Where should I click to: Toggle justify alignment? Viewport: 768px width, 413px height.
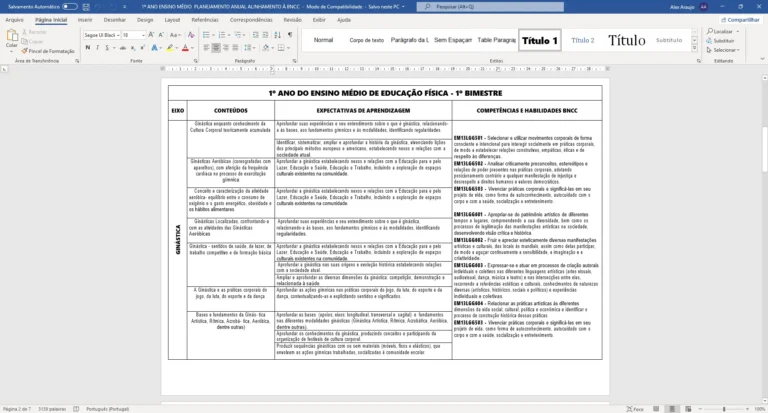pyautogui.click(x=236, y=48)
